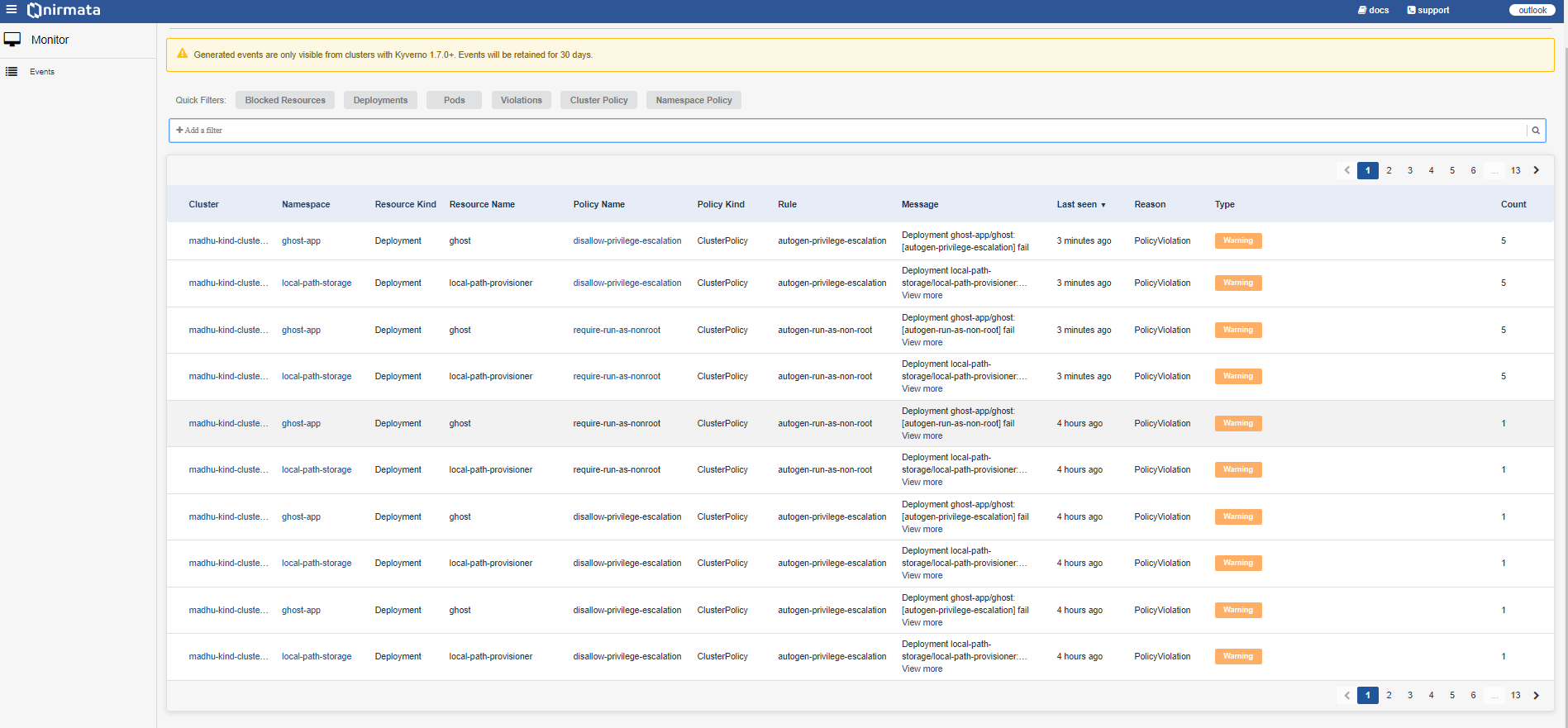Select page 6 in top pagination
The width and height of the screenshot is (1568, 728).
[1473, 170]
